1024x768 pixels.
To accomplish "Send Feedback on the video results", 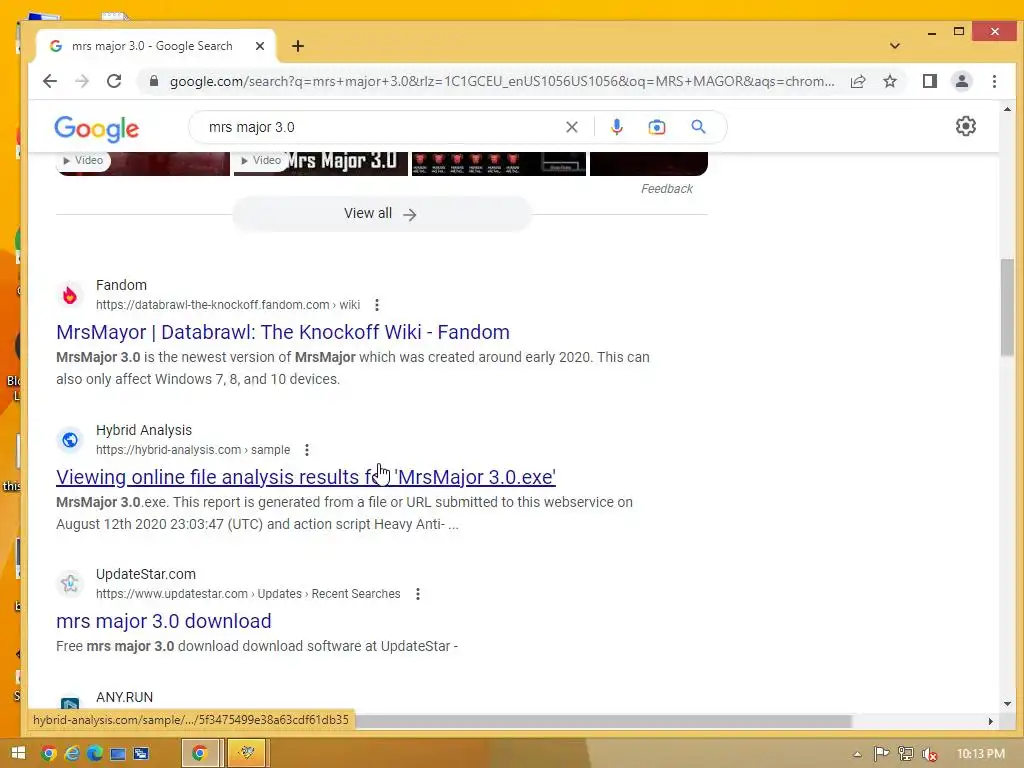I will point(666,189).
